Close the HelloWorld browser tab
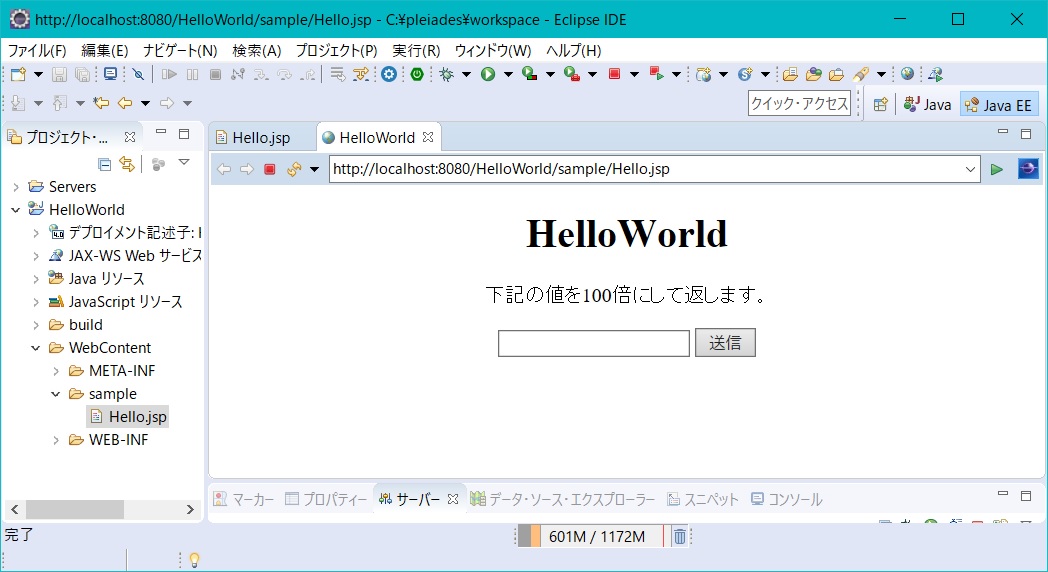The width and height of the screenshot is (1048, 572). tap(428, 137)
